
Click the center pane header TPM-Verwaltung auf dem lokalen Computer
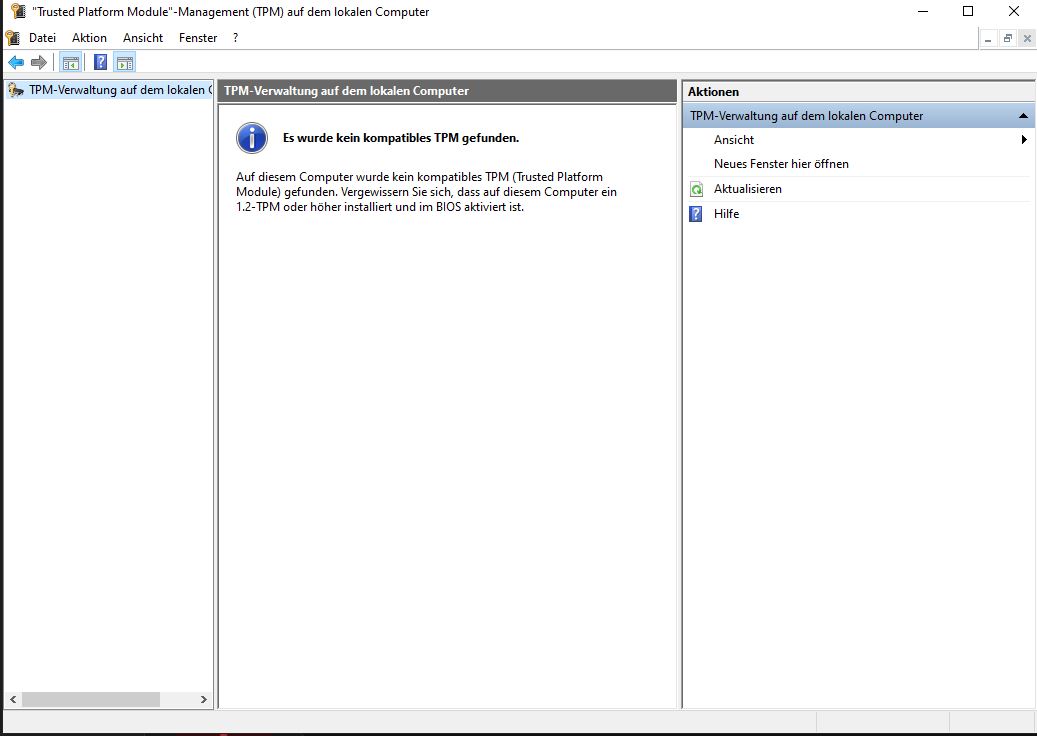[448, 91]
